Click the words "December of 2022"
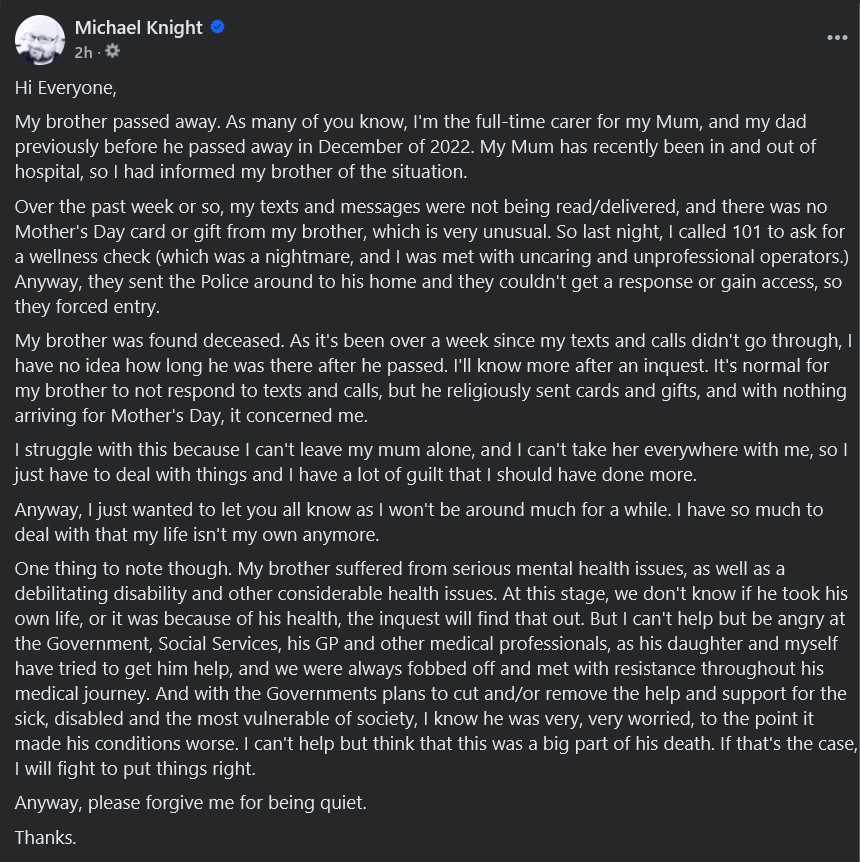The width and height of the screenshot is (860, 862). (394, 147)
